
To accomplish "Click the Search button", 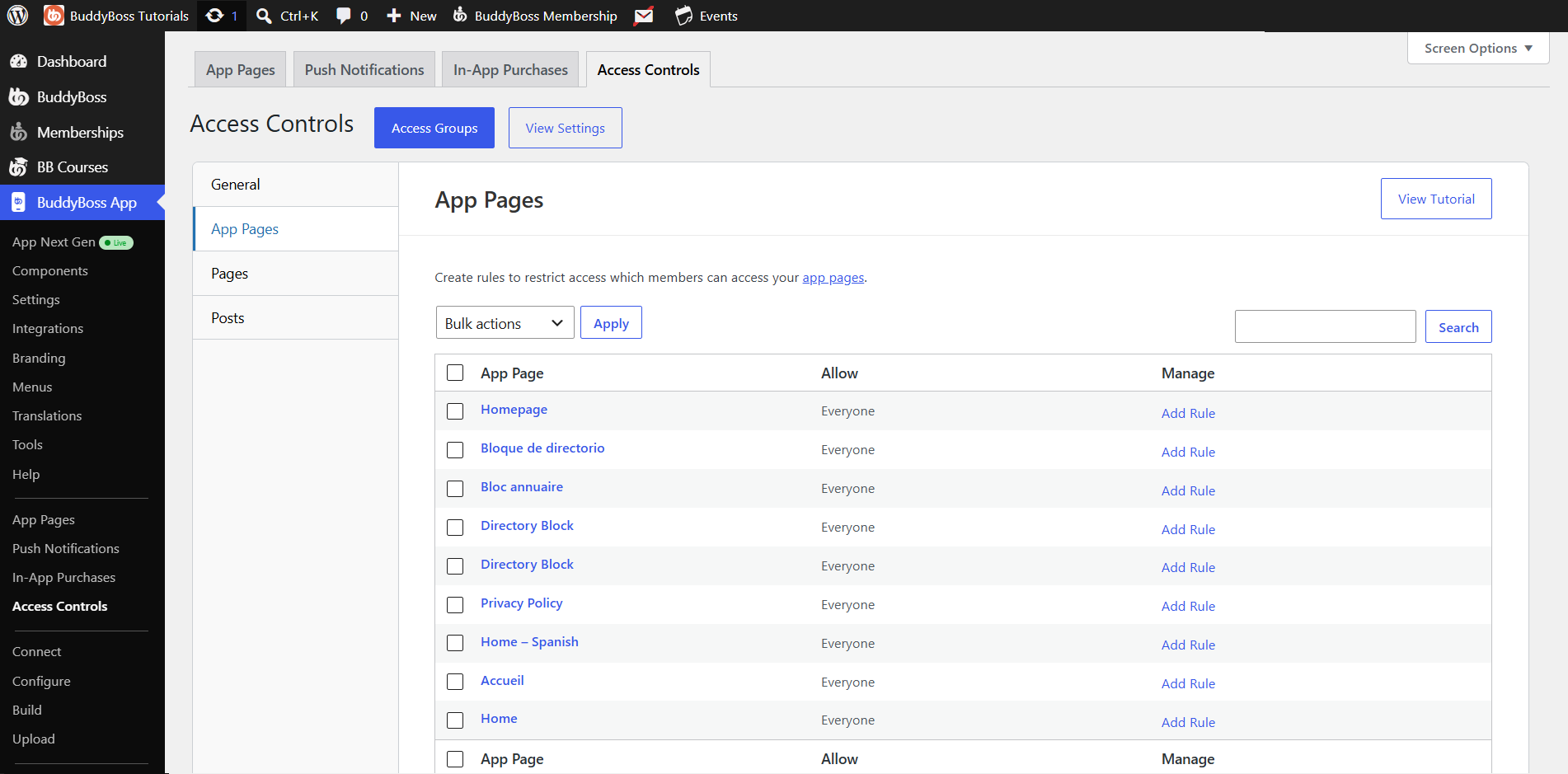I will (x=1458, y=327).
